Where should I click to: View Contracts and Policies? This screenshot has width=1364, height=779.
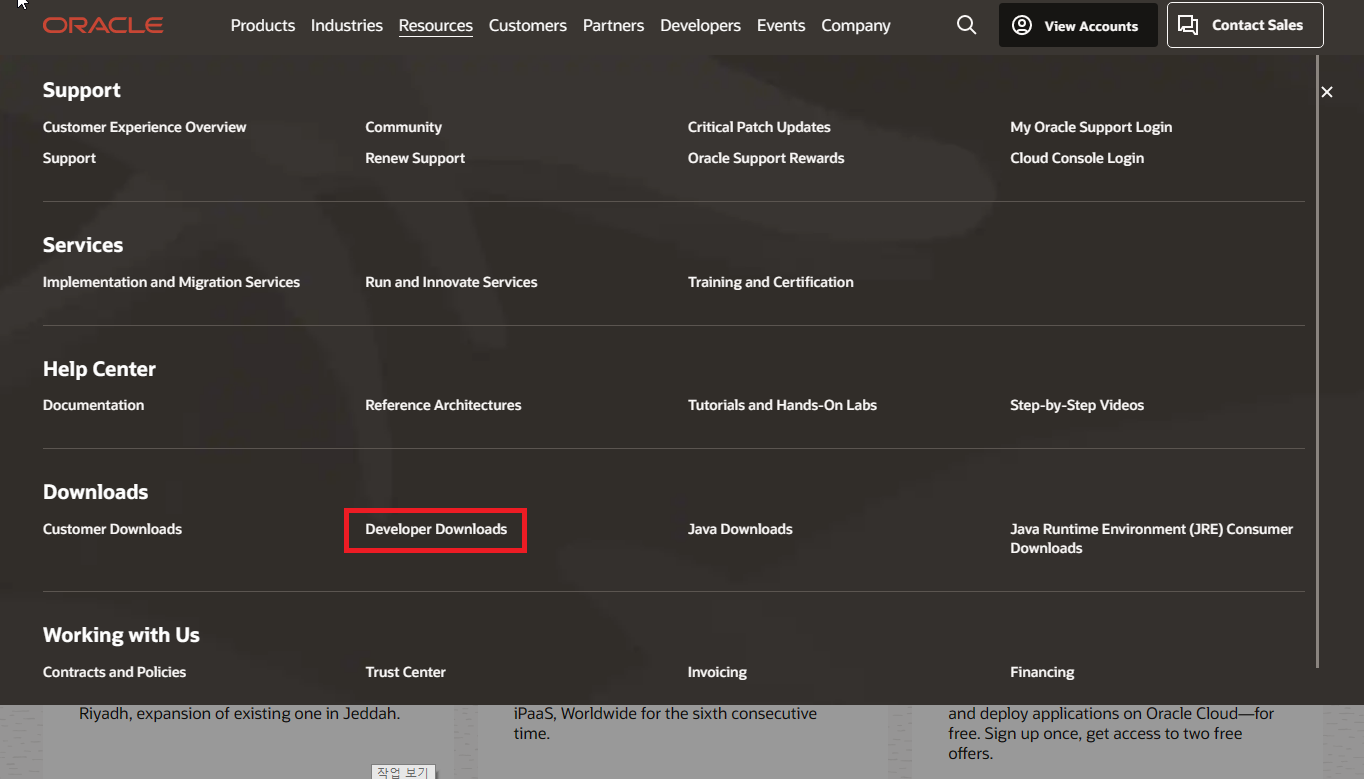[x=114, y=672]
